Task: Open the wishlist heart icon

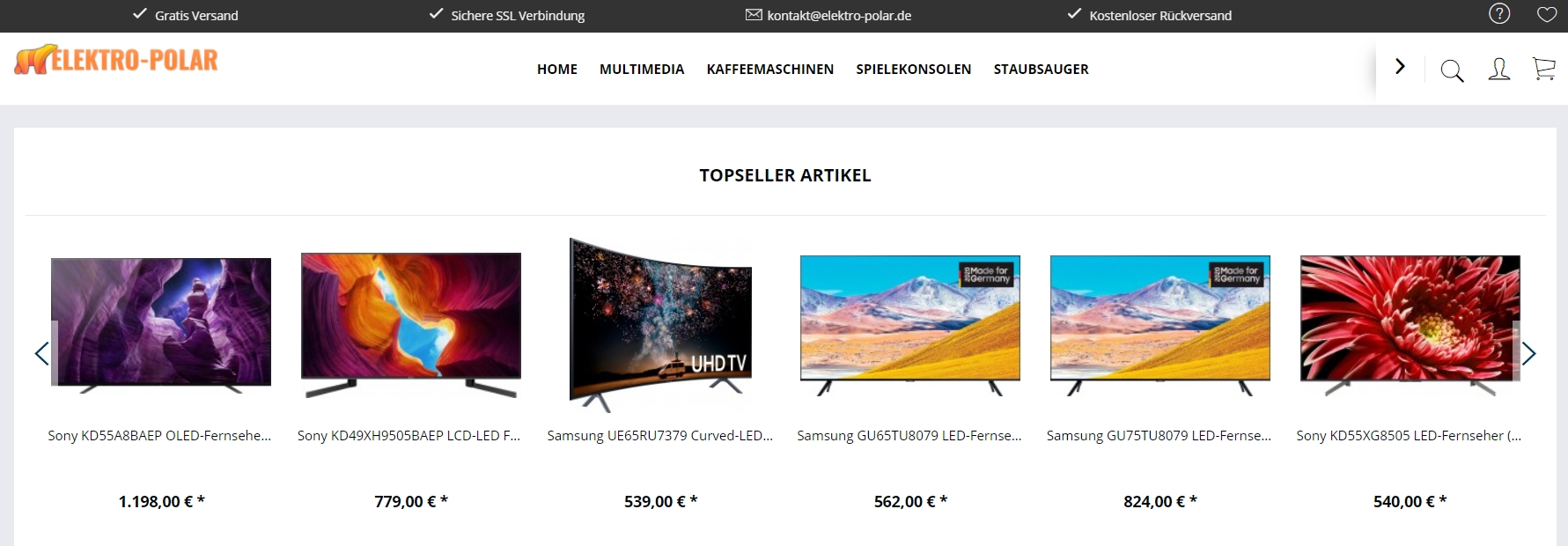Action: [1547, 14]
